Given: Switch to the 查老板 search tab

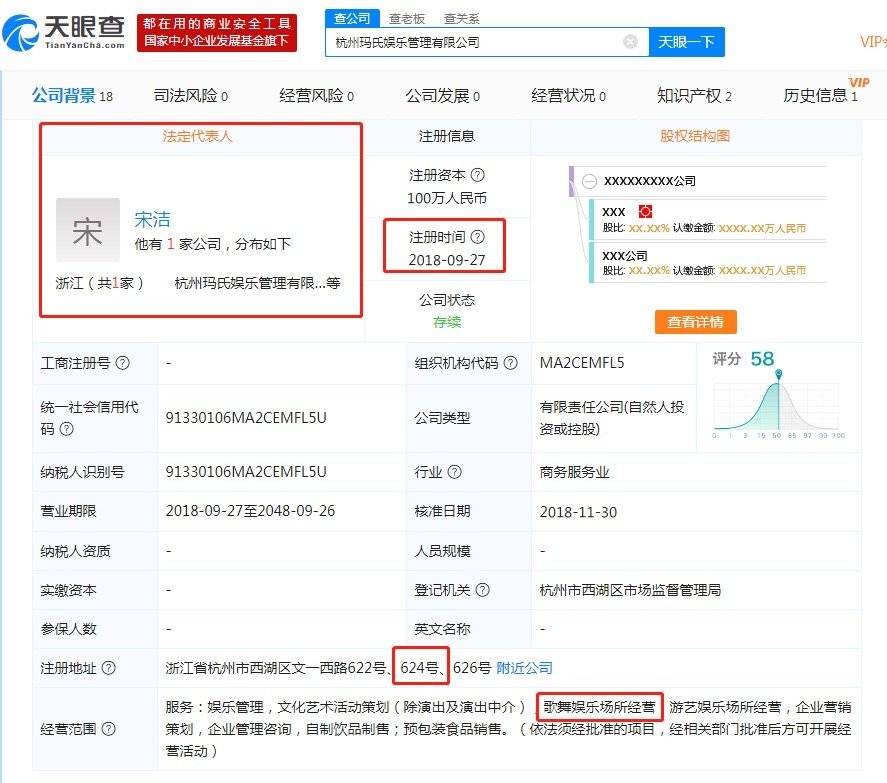Looking at the screenshot, I should (407, 19).
